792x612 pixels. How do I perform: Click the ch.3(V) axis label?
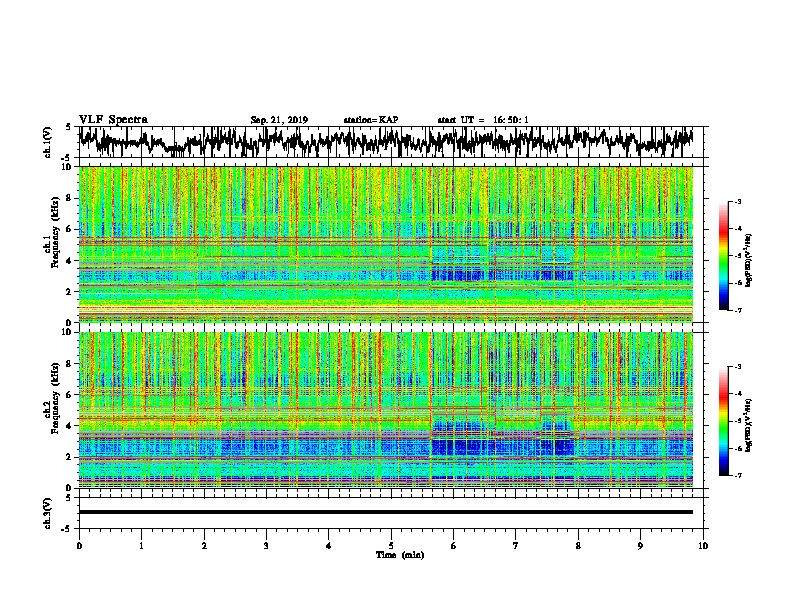tap(47, 513)
